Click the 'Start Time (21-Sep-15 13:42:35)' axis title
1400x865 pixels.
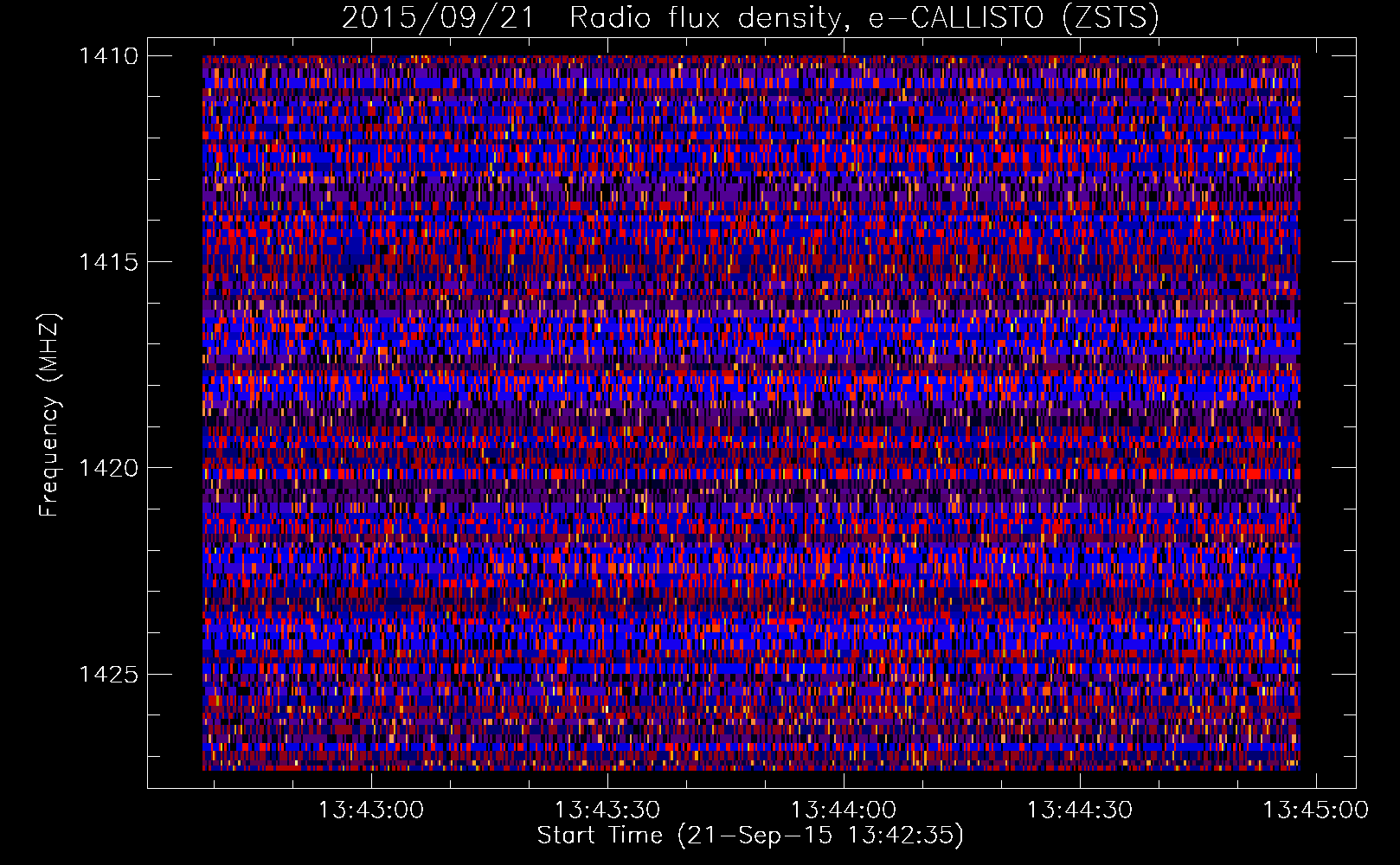(x=750, y=836)
